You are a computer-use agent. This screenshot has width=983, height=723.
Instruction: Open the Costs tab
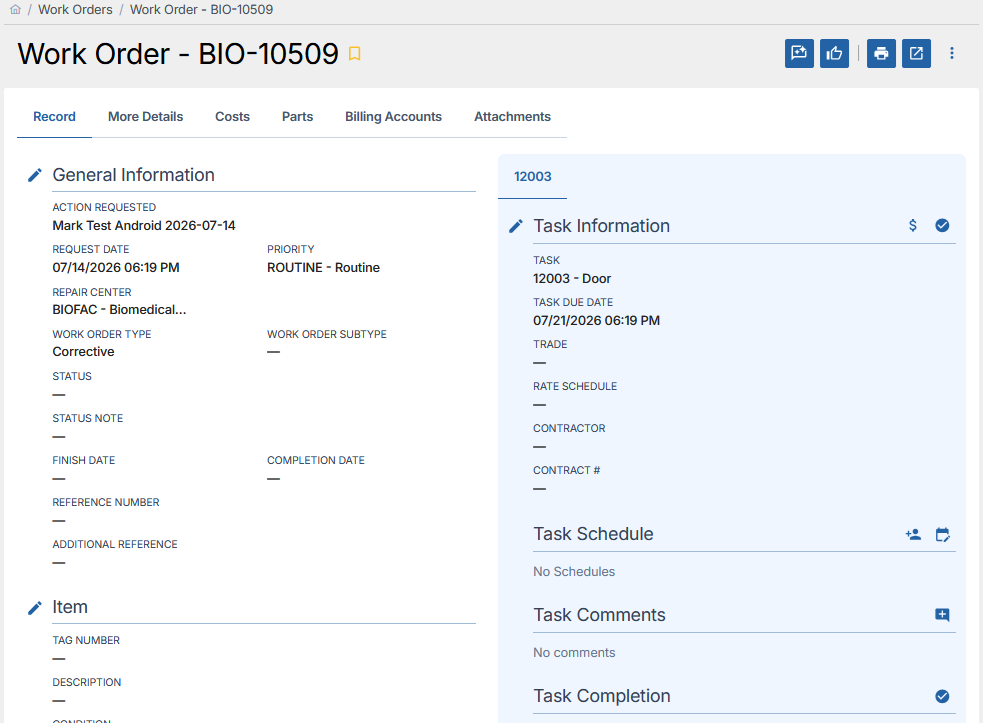click(x=233, y=117)
